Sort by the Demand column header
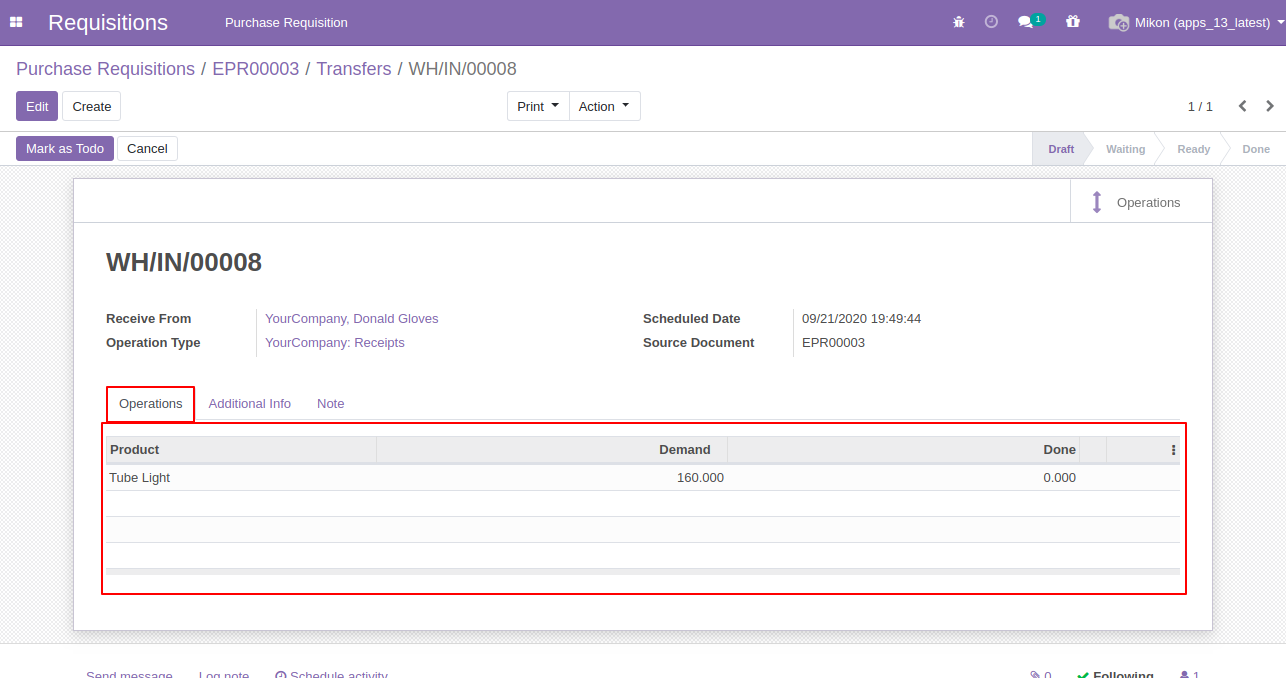 pyautogui.click(x=552, y=450)
